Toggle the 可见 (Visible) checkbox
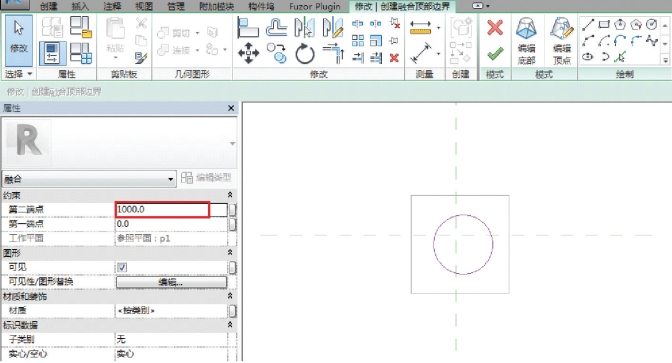The height and width of the screenshot is (363, 672). (x=122, y=267)
